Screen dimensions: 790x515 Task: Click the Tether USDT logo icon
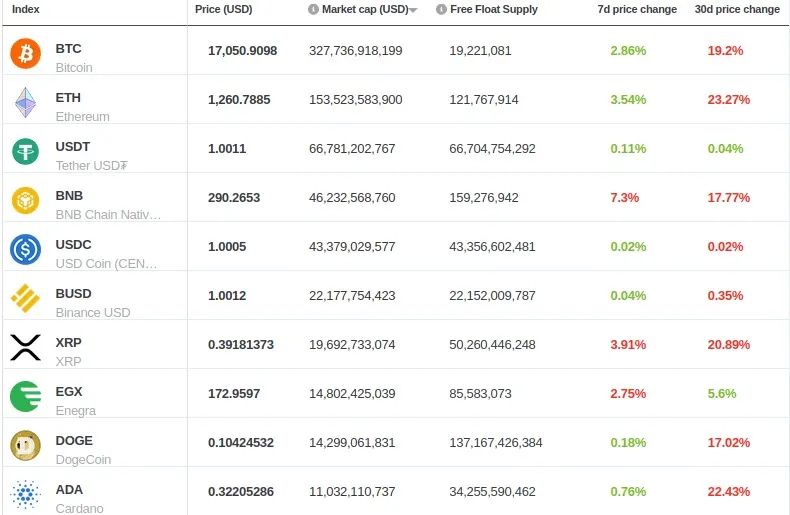[25, 151]
